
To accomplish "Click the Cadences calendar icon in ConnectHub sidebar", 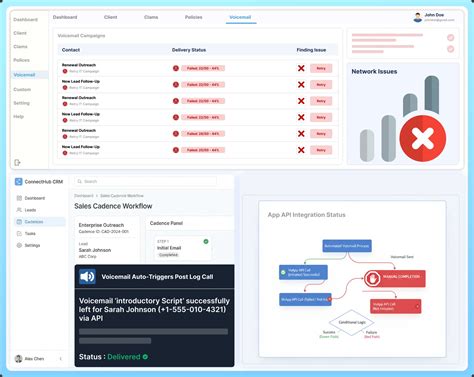I will [x=19, y=222].
